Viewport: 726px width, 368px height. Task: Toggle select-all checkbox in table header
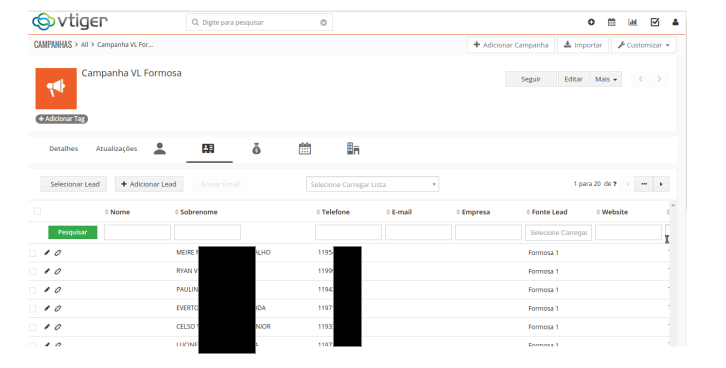pos(38,211)
